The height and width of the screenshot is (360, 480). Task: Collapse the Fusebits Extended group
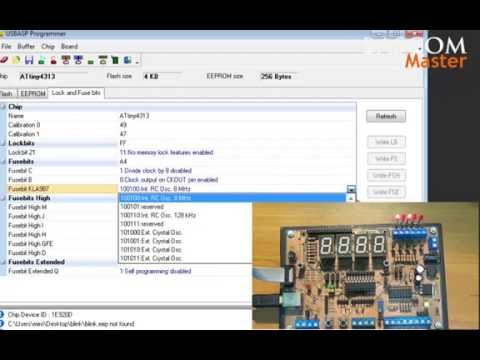click(x=3, y=262)
